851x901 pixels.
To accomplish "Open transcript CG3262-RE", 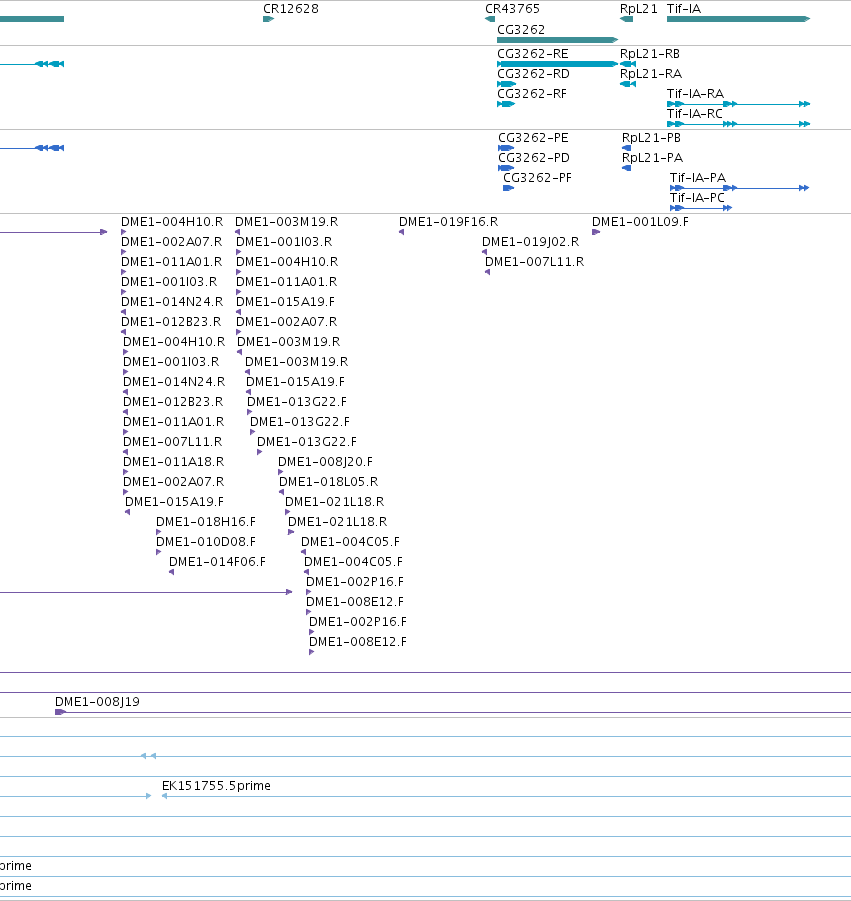I will pos(557,64).
